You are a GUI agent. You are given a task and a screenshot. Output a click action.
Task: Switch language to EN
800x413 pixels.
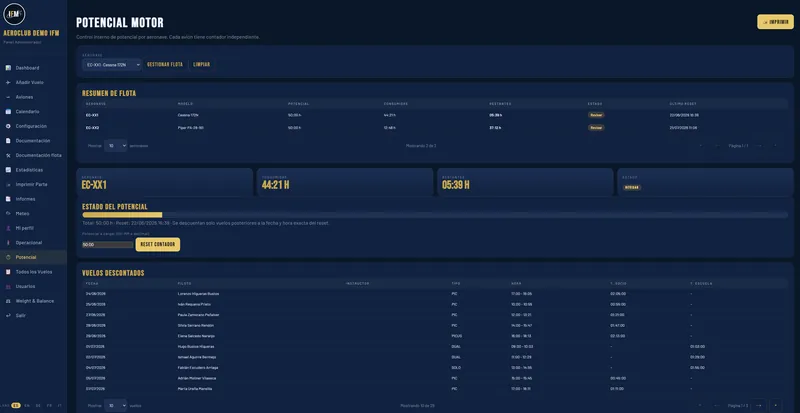pos(28,405)
